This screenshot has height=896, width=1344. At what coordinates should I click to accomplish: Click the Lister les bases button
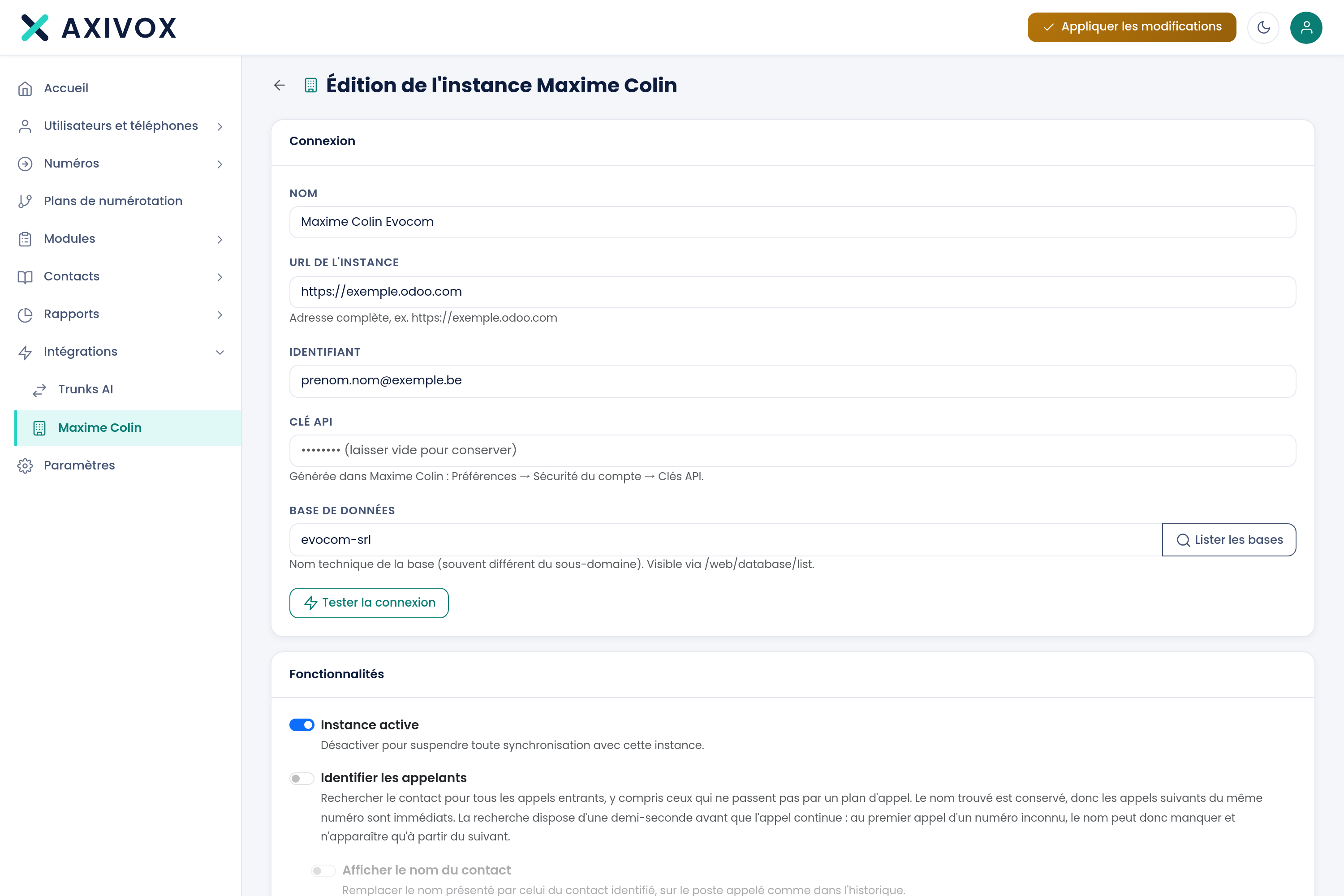[x=1228, y=540]
